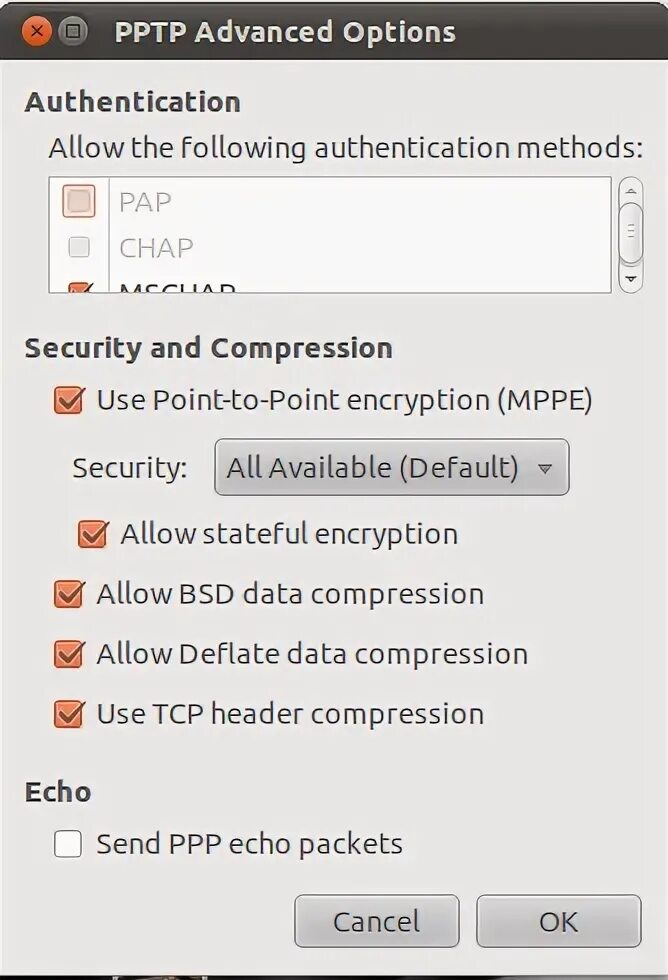Click the PPTP Advanced Options title text
The image size is (668, 980).
pos(285,32)
